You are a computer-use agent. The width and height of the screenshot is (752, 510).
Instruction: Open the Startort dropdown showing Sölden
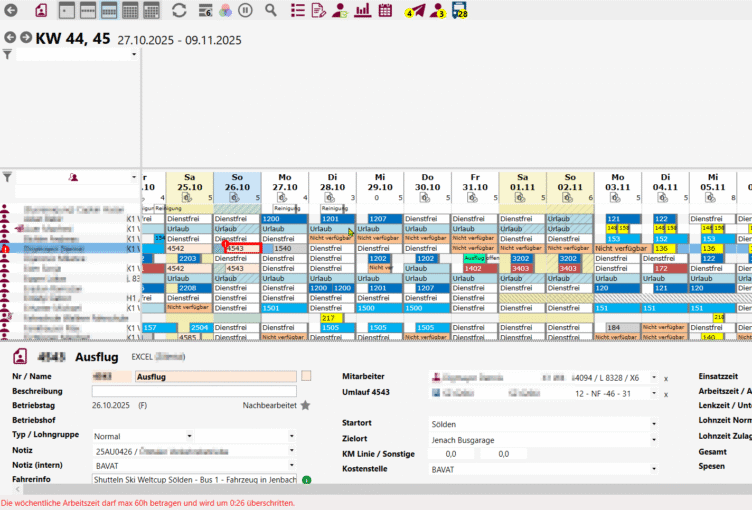[x=655, y=424]
